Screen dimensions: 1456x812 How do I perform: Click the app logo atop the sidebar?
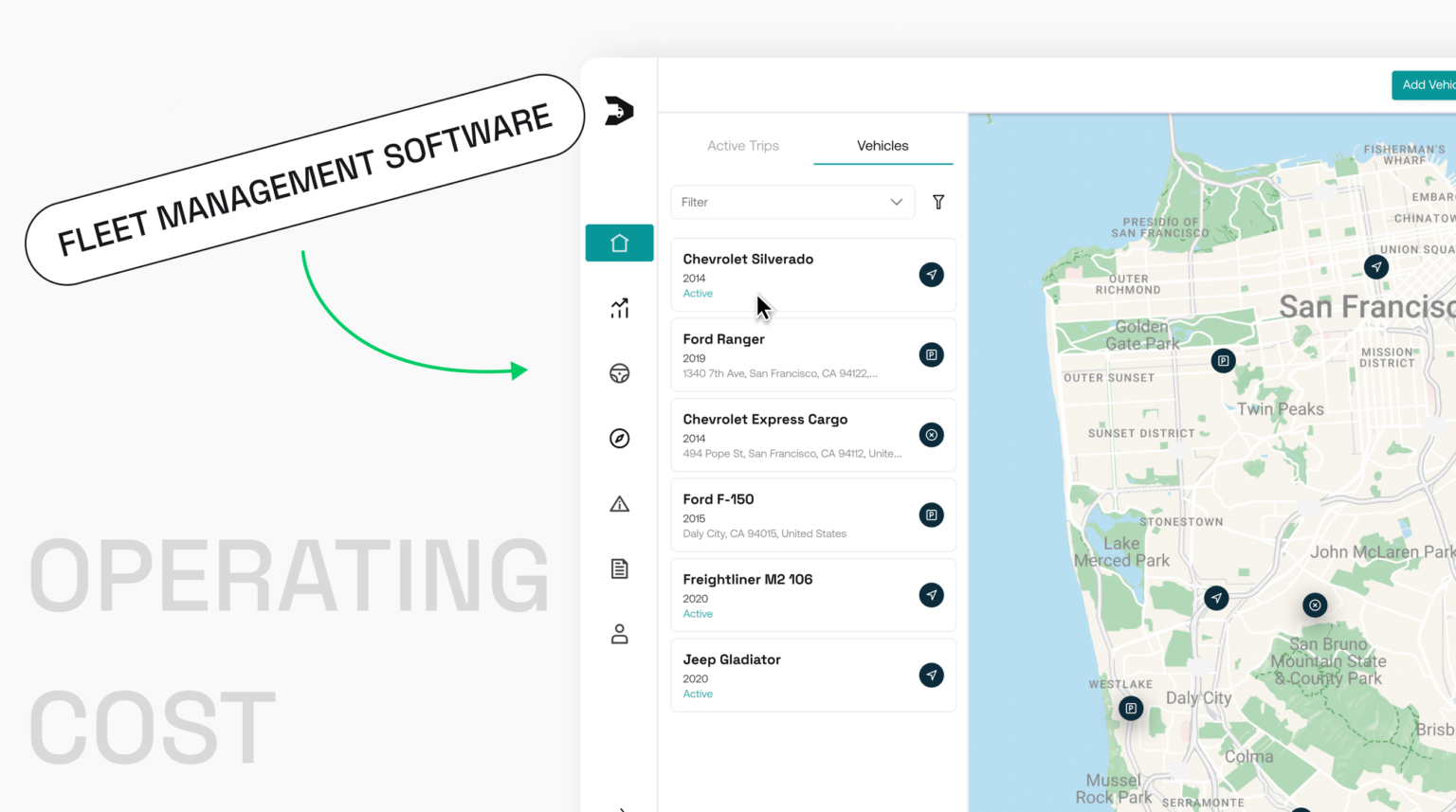coord(619,110)
